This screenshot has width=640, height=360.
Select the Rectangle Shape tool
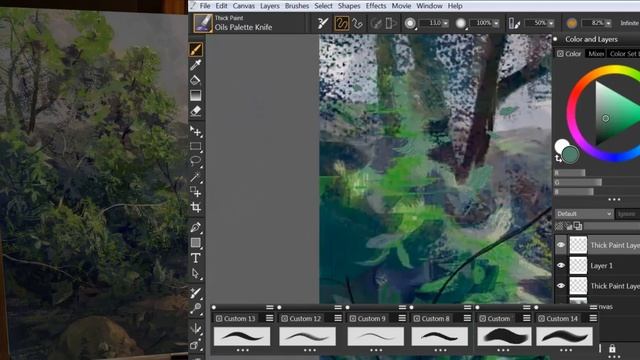pyautogui.click(x=196, y=242)
